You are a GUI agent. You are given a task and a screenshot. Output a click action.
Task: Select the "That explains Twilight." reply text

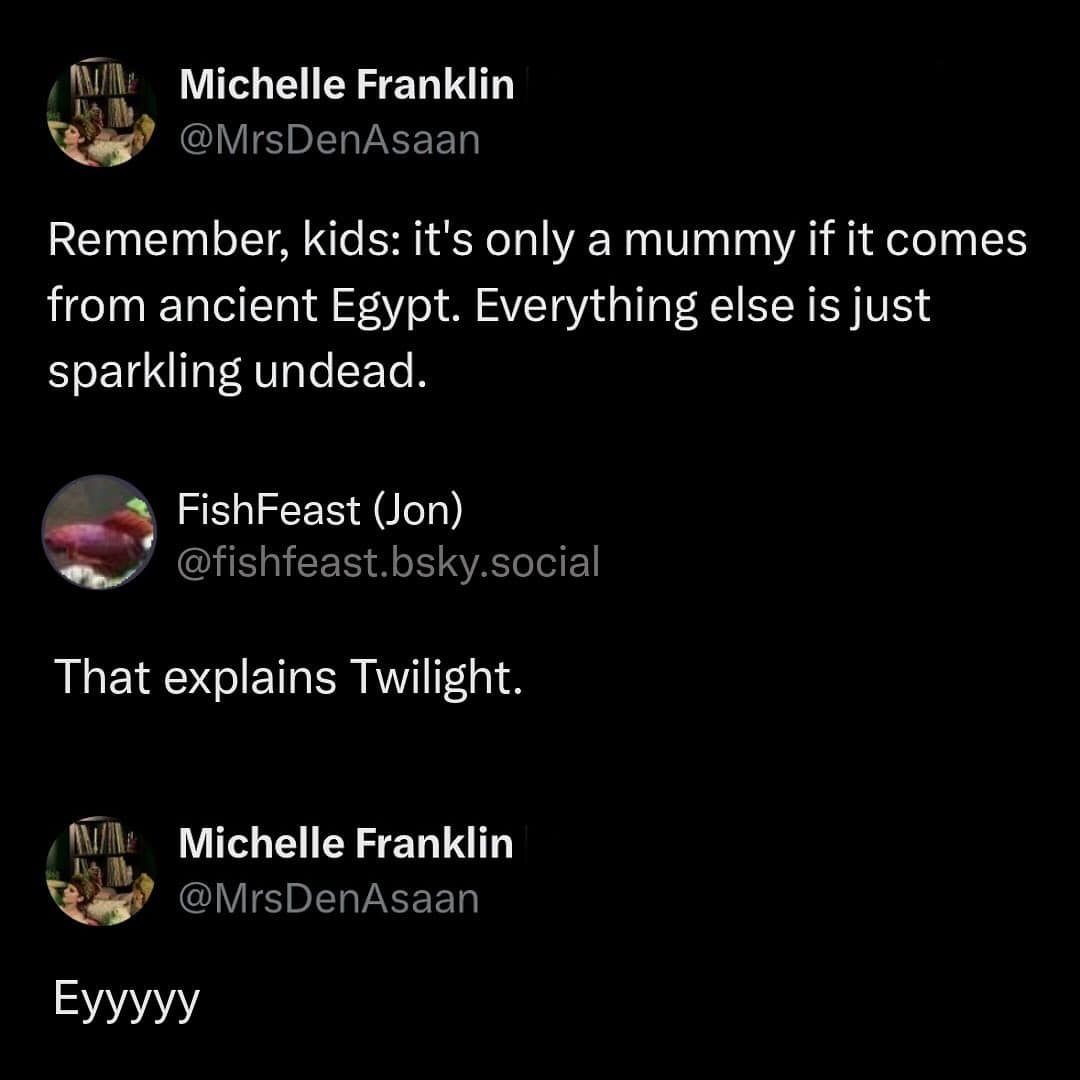tap(288, 677)
